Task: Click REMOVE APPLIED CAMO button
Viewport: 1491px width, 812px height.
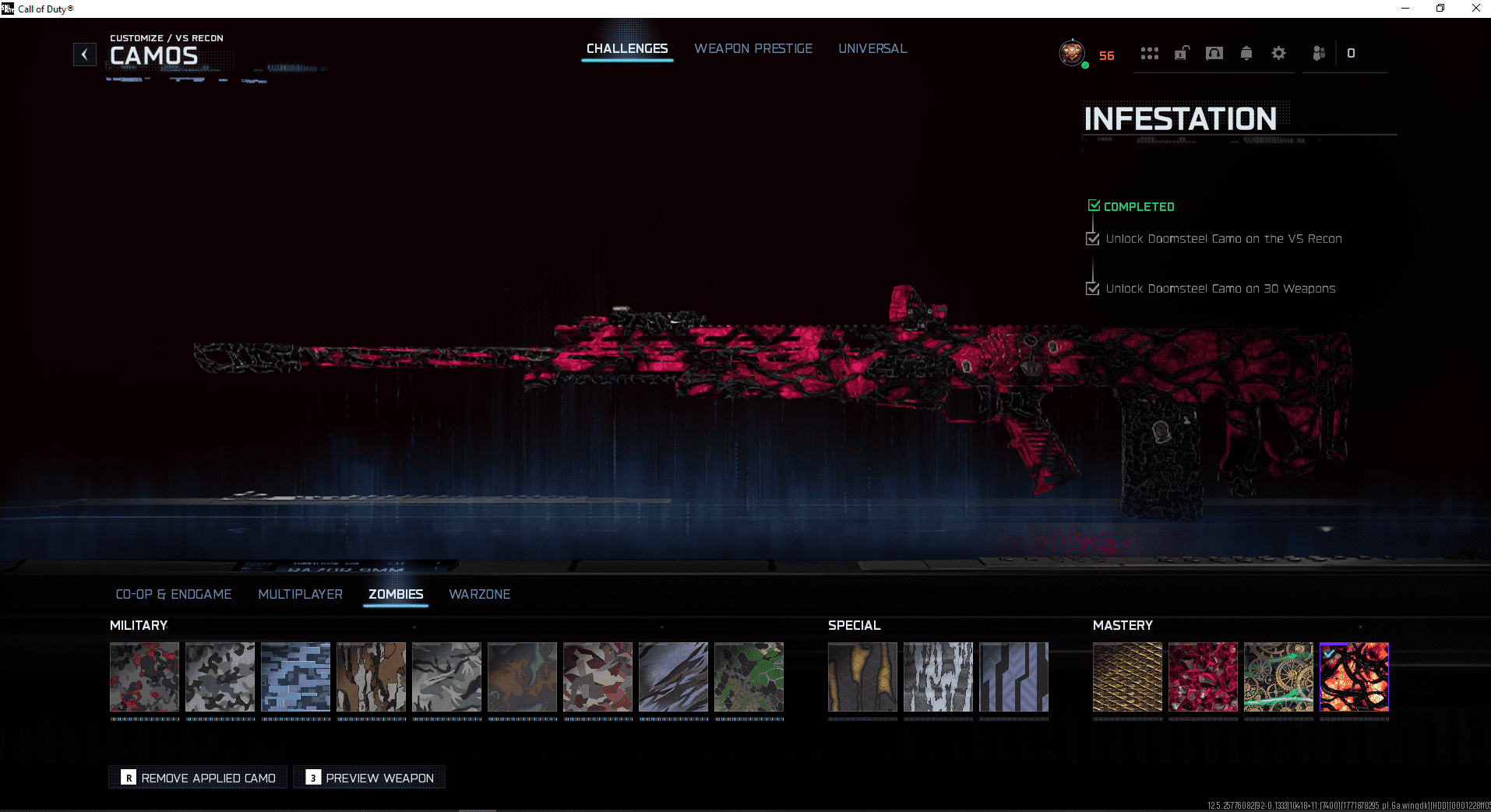Action: [x=196, y=777]
